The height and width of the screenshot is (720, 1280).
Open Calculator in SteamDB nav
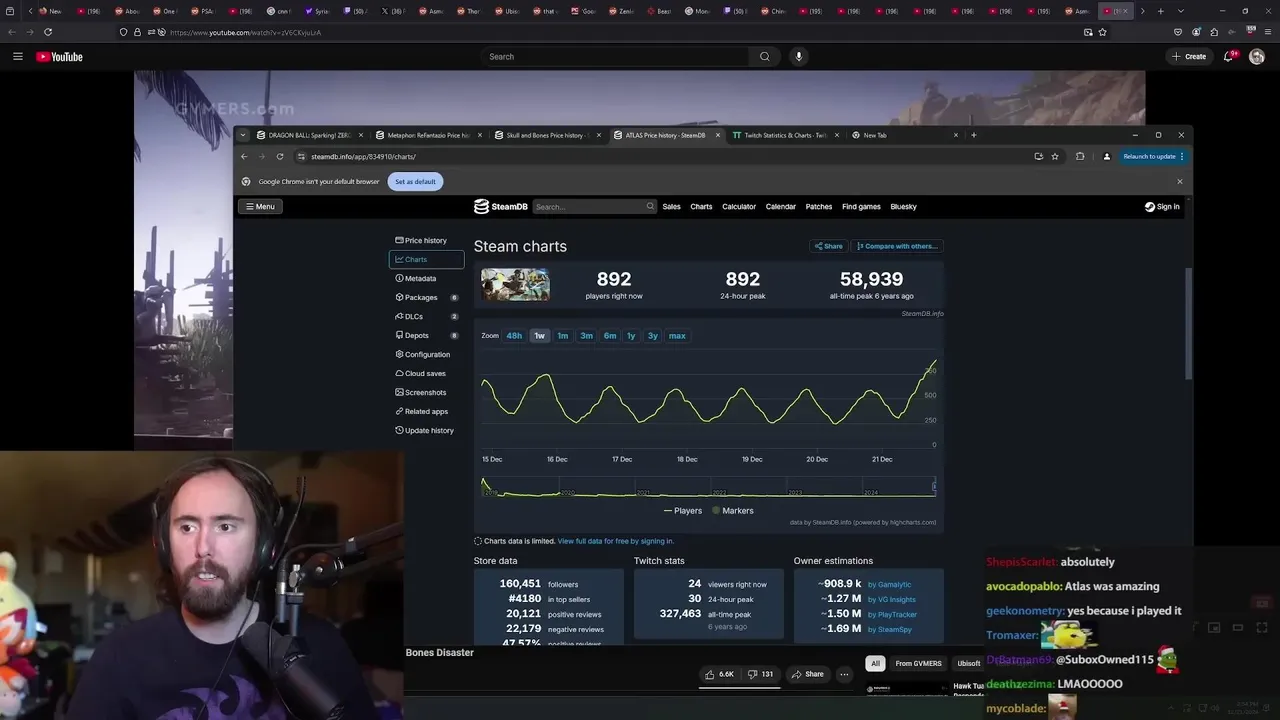coord(739,207)
